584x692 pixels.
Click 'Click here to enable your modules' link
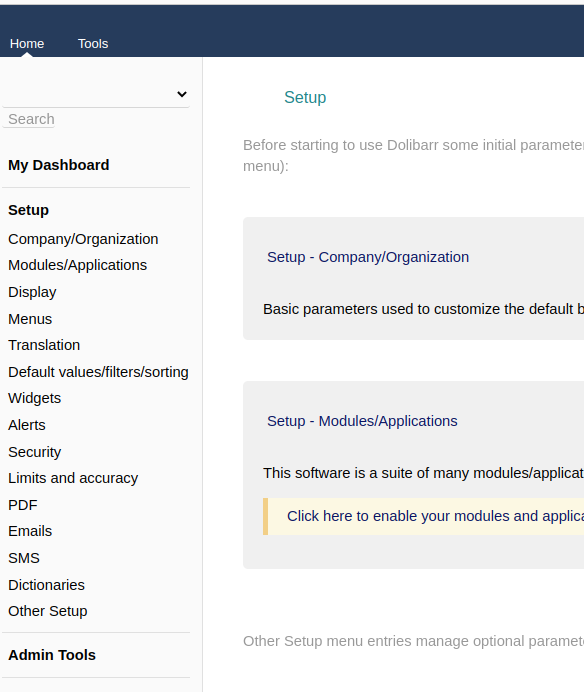[x=435, y=516]
